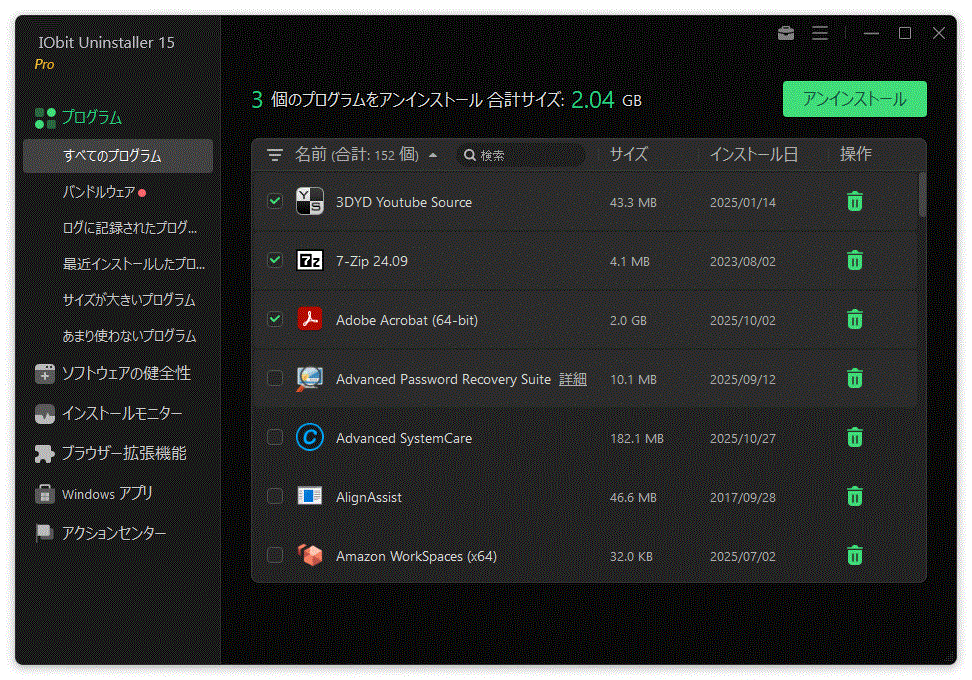
Task: Click the インストールモニター sidebar icon
Action: tap(45, 413)
